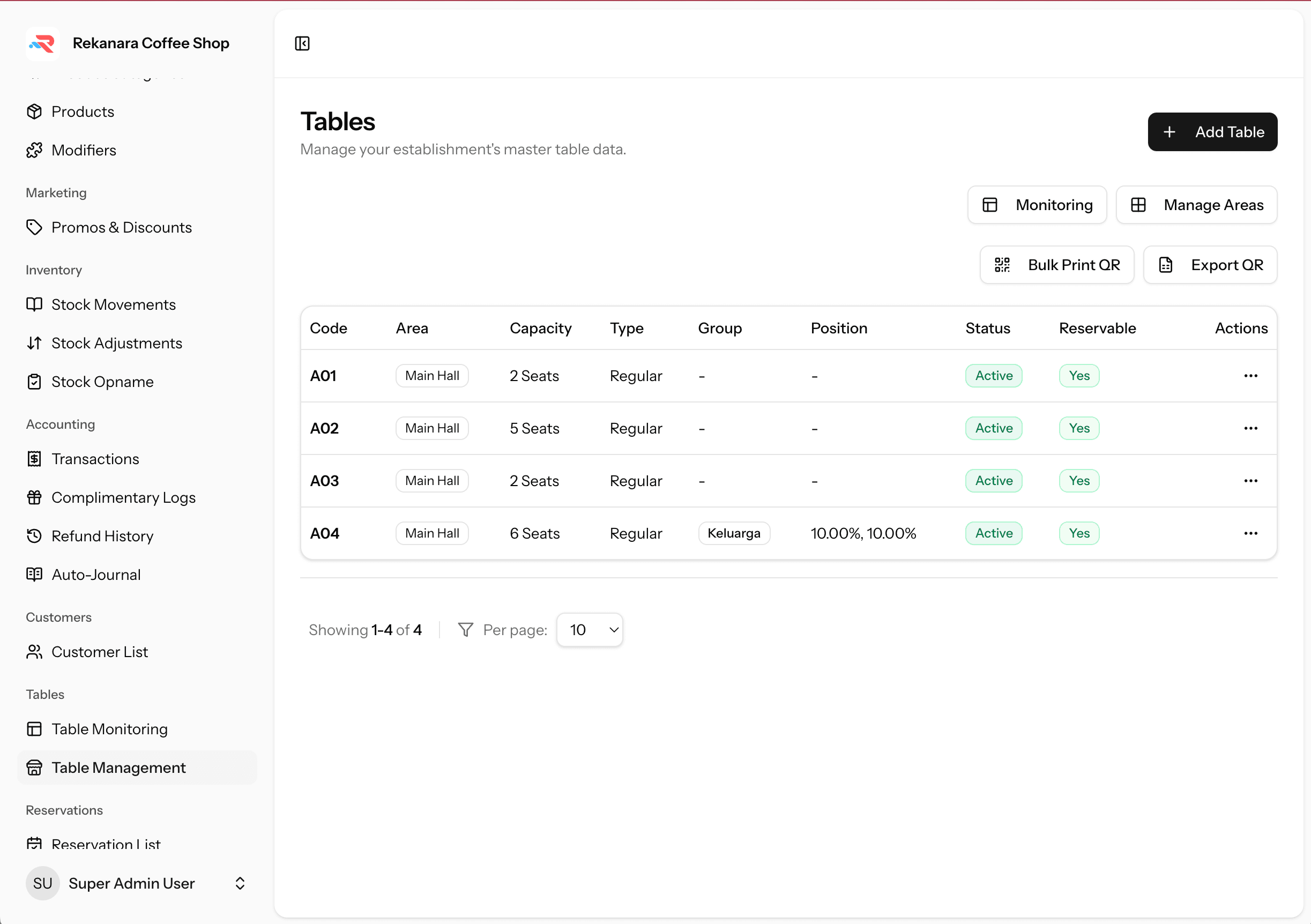The image size is (1311, 924).
Task: Click the Products box icon
Action: 34,111
